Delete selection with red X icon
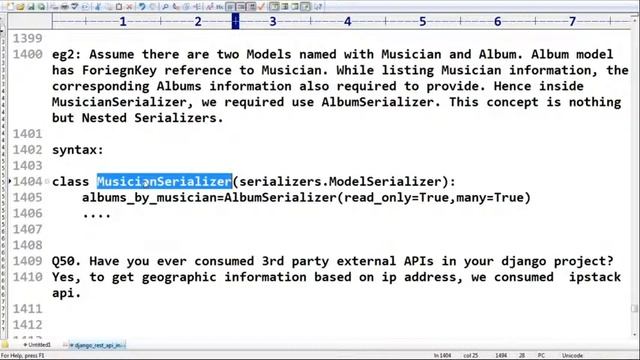The width and height of the screenshot is (640, 360). pyautogui.click(x=129, y=7)
